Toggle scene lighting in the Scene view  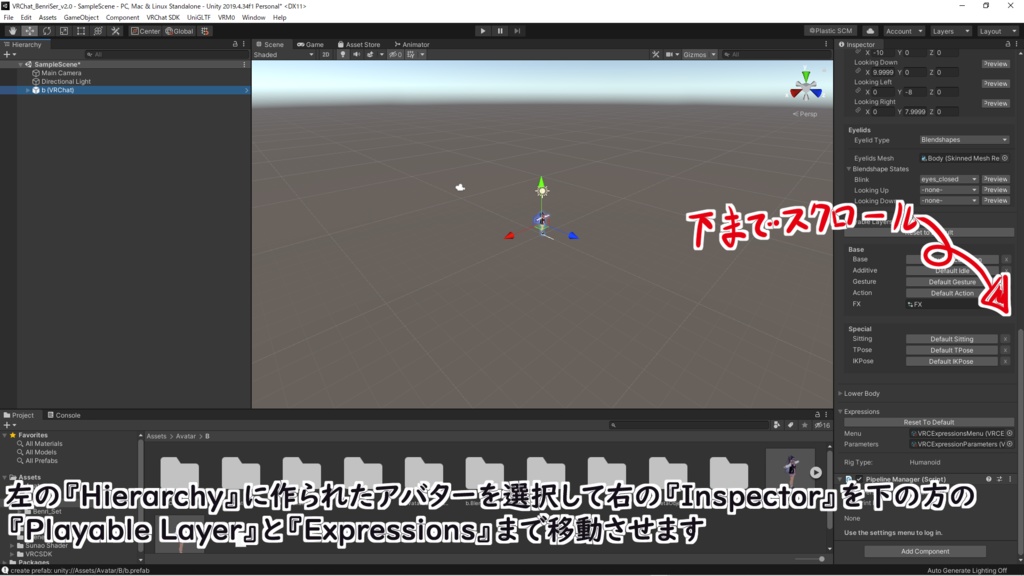343,54
